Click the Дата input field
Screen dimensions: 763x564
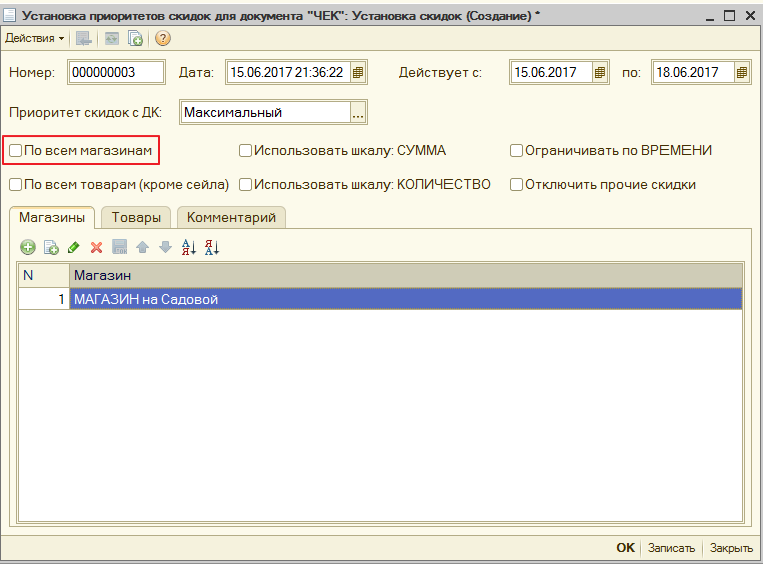(x=289, y=73)
